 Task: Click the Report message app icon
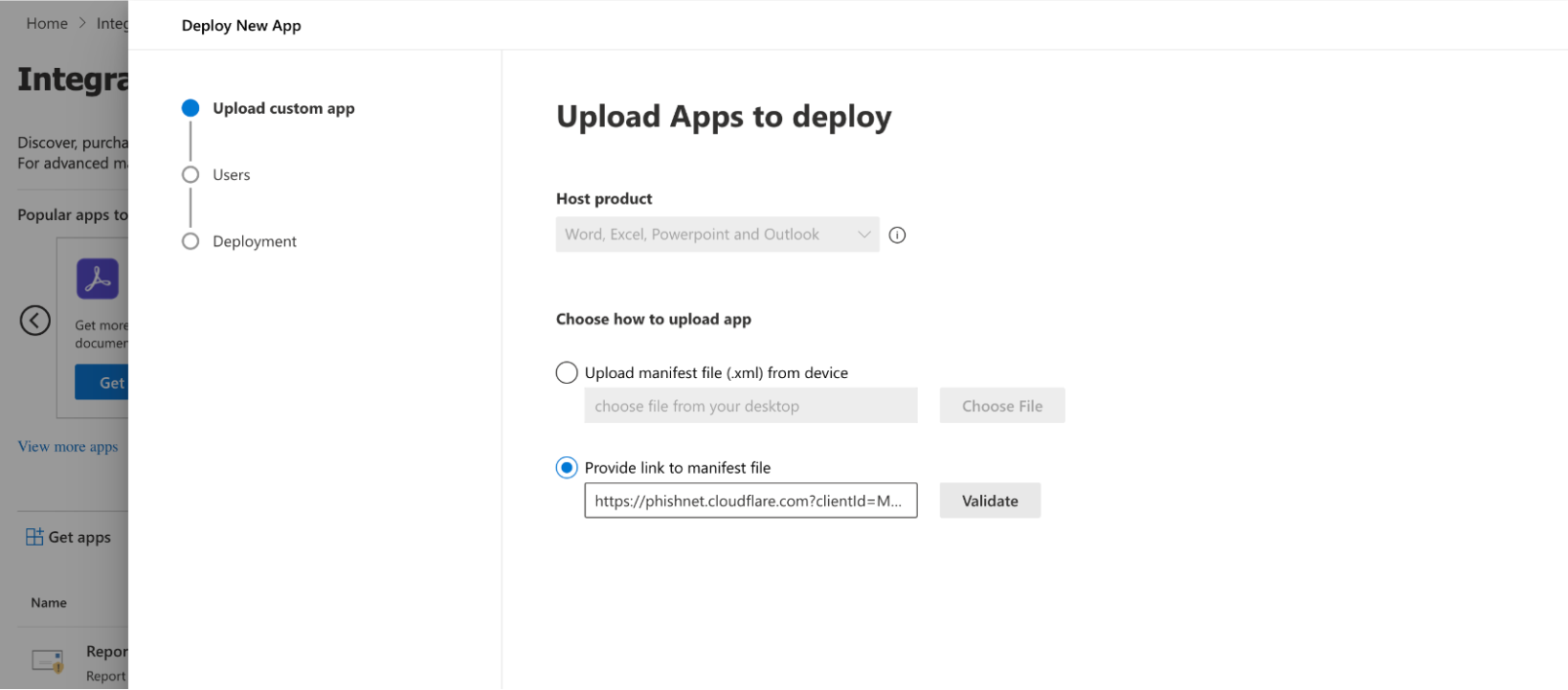48,660
